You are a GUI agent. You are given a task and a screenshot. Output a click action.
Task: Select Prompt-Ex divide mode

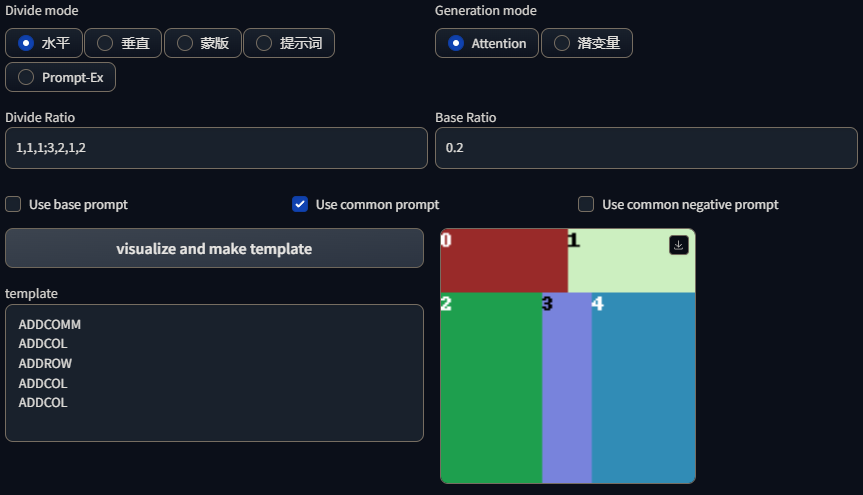coord(61,77)
